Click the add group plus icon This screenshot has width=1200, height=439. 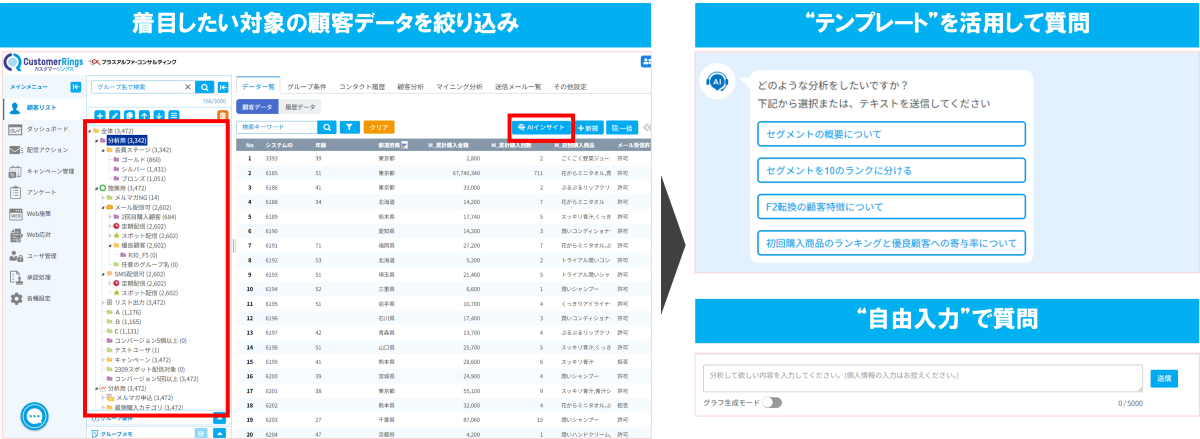(99, 116)
